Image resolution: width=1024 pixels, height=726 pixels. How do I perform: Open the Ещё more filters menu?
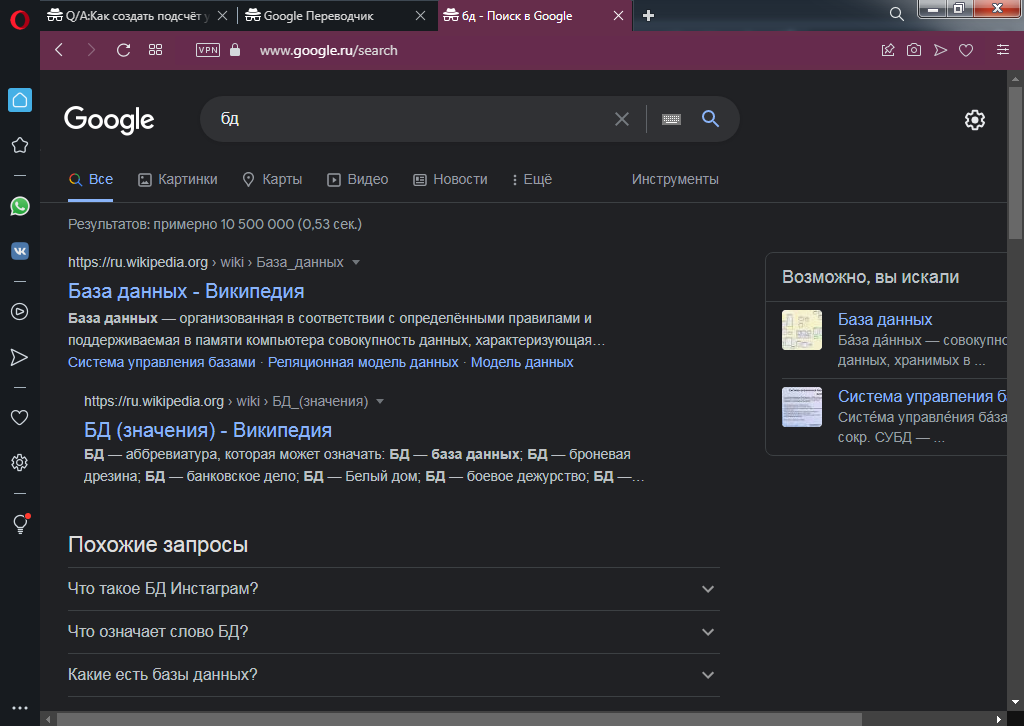(532, 180)
